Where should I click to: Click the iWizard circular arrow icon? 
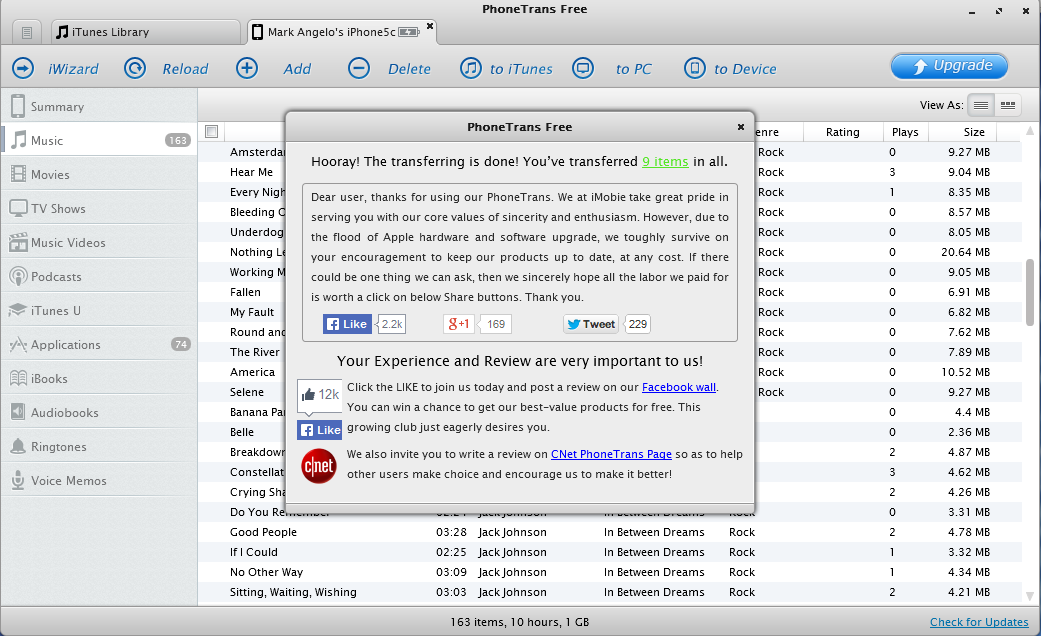pyautogui.click(x=23, y=68)
